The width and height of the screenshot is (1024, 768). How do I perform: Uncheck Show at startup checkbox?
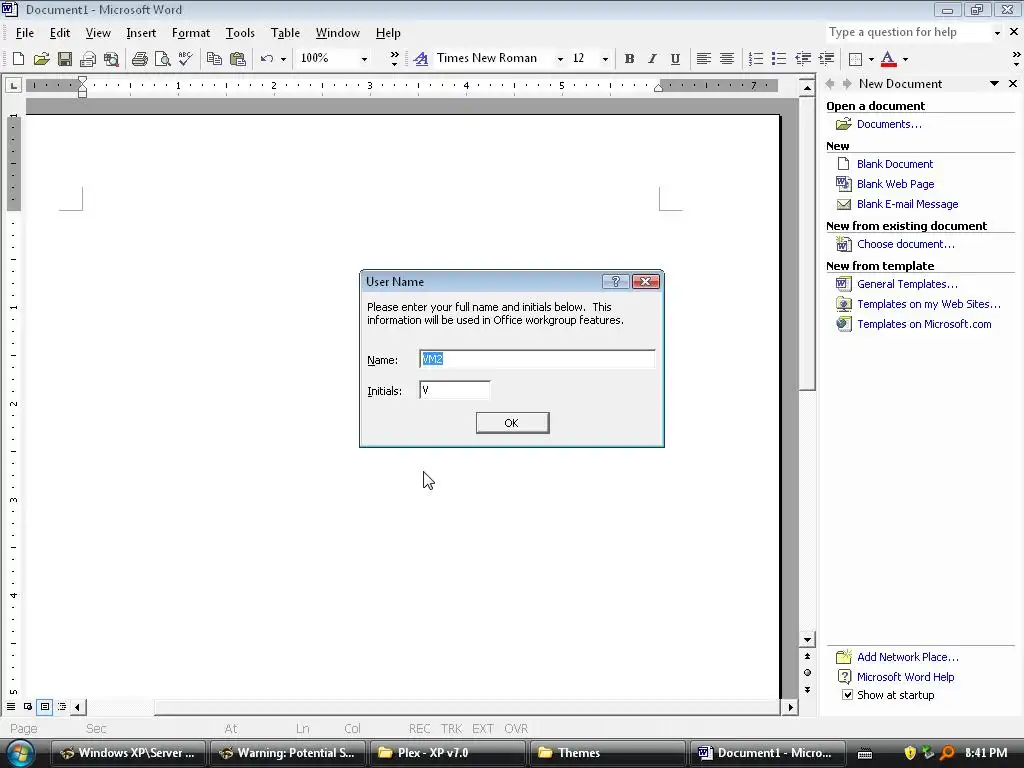pos(847,695)
